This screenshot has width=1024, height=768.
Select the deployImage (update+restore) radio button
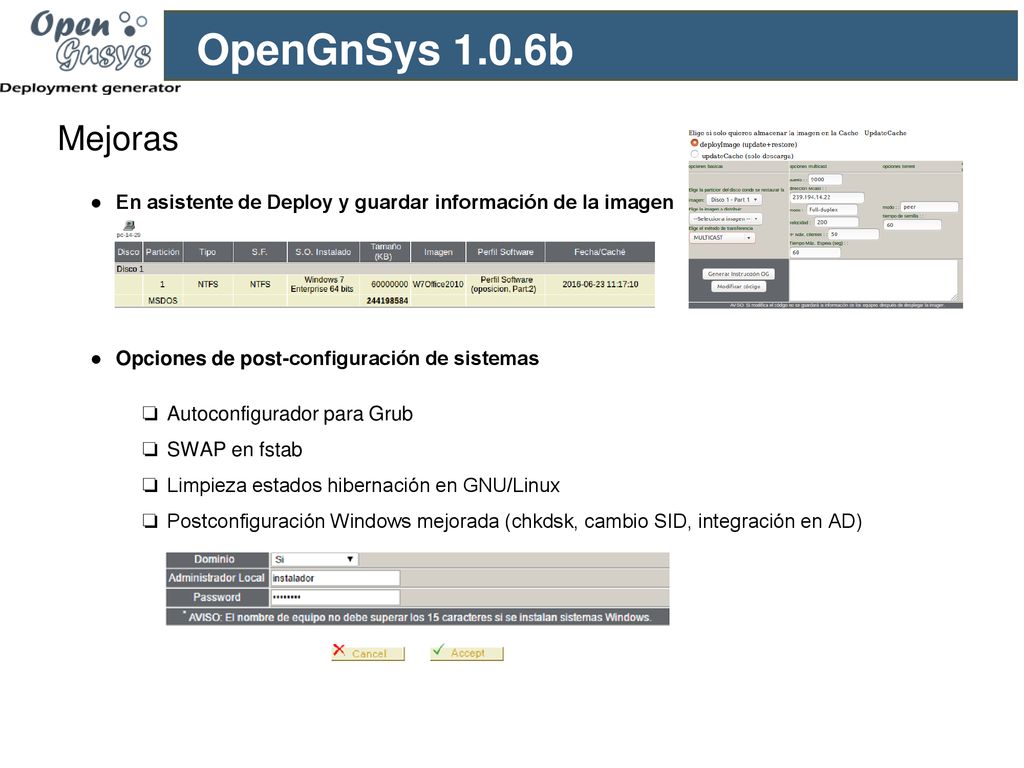click(x=694, y=143)
